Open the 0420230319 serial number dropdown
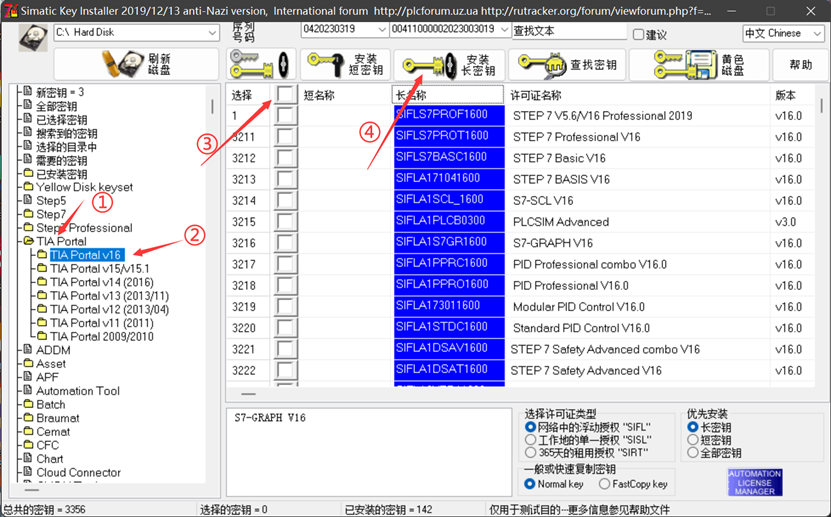Image resolution: width=831 pixels, height=517 pixels. click(379, 30)
